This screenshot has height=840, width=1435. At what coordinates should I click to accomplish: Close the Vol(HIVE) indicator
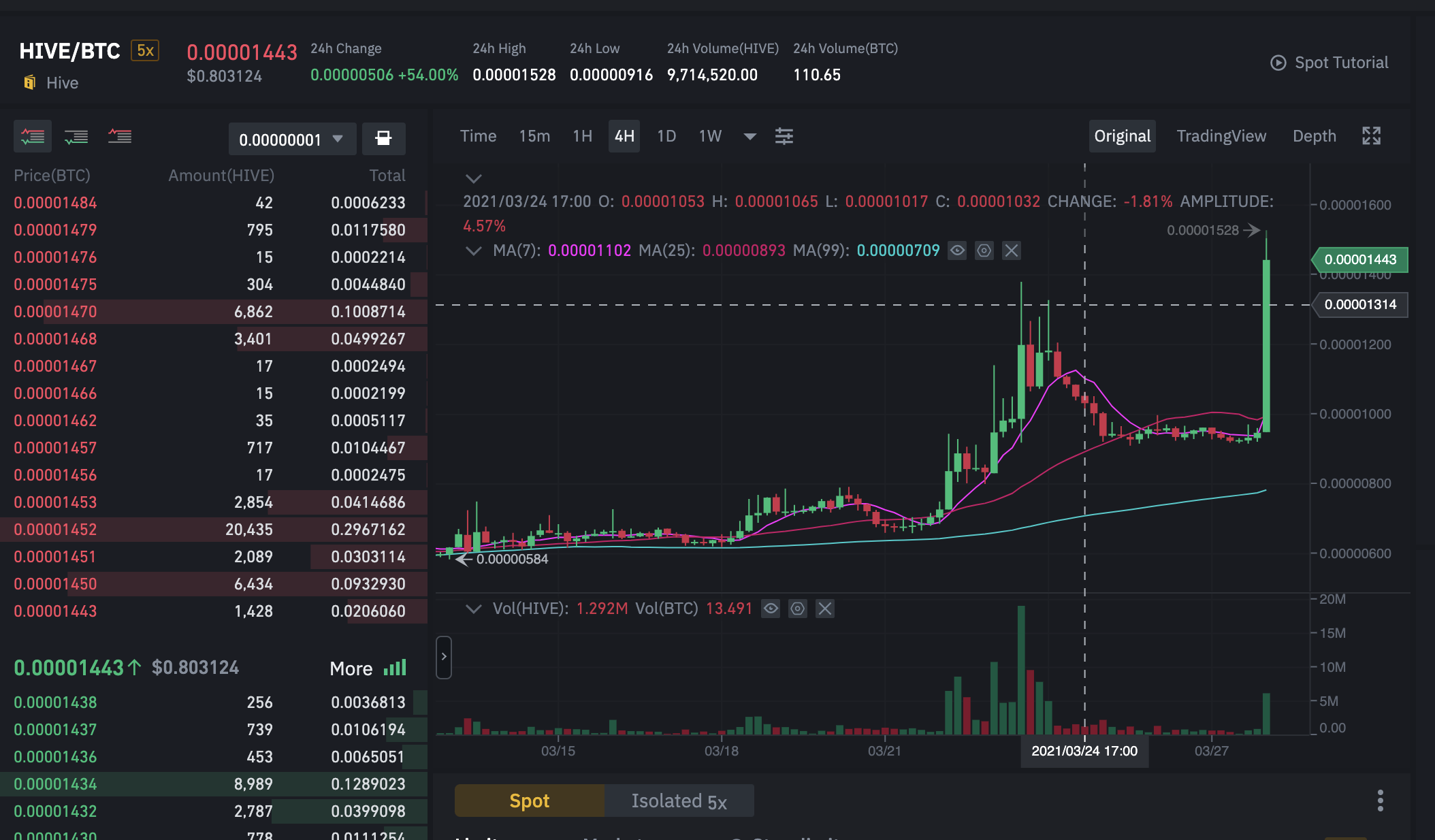point(824,609)
